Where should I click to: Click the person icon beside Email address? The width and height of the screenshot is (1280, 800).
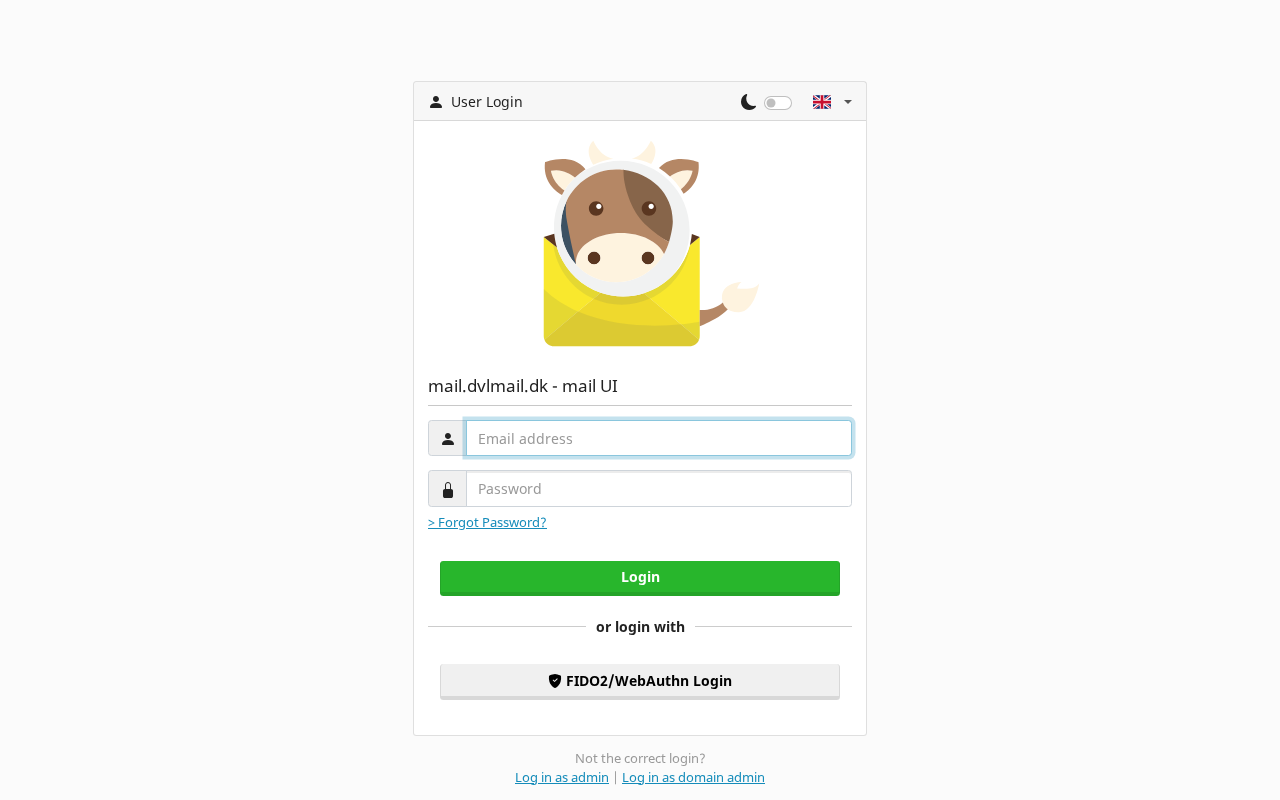(448, 439)
